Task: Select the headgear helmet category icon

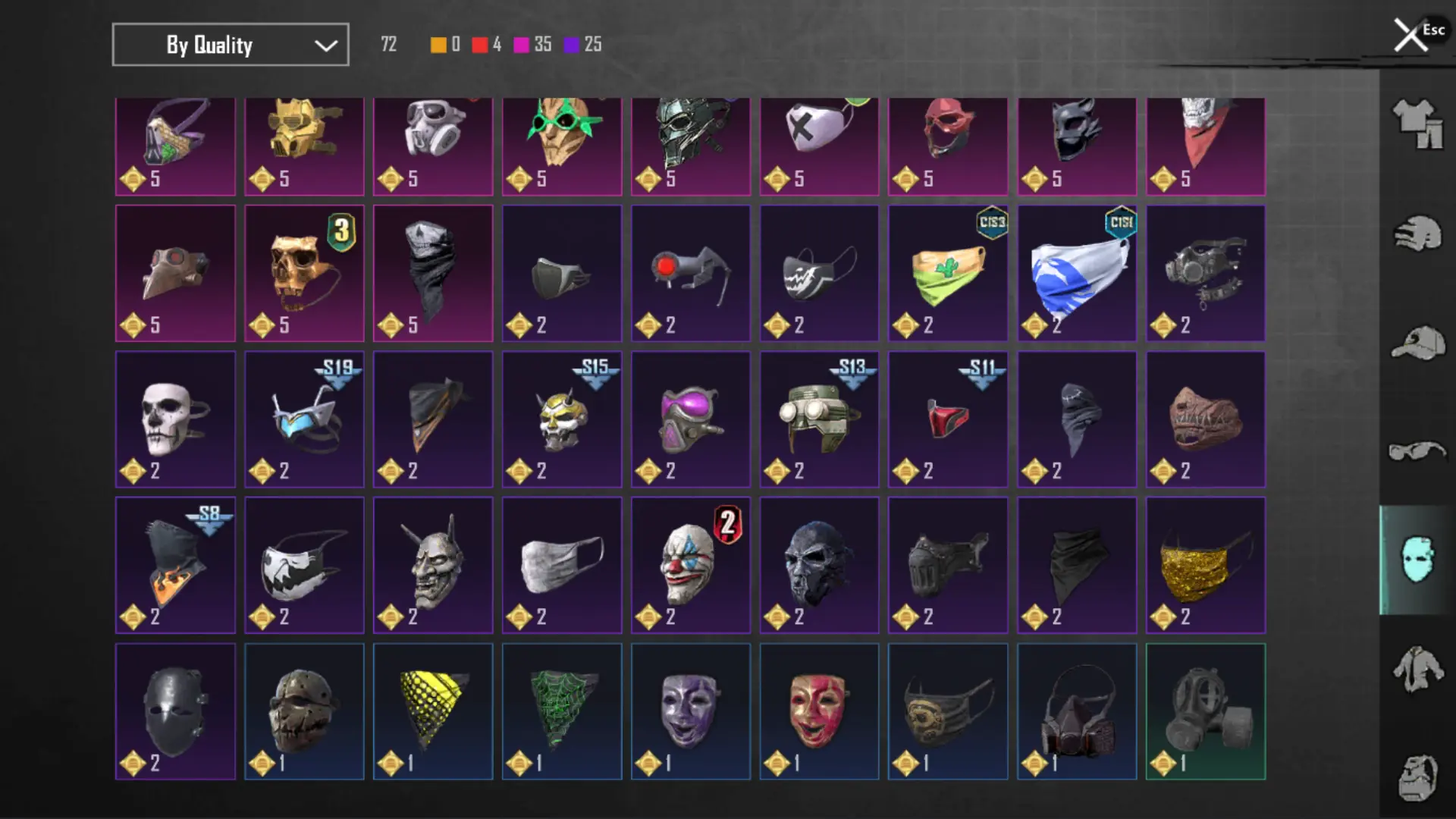Action: coord(1417,234)
